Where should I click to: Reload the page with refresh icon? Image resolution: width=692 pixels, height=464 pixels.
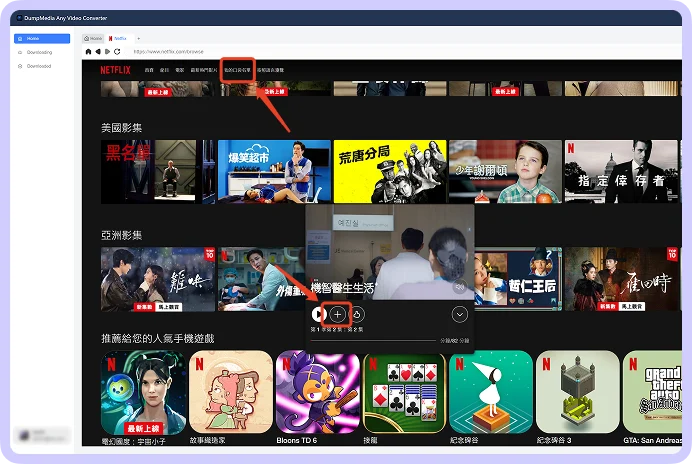(117, 52)
